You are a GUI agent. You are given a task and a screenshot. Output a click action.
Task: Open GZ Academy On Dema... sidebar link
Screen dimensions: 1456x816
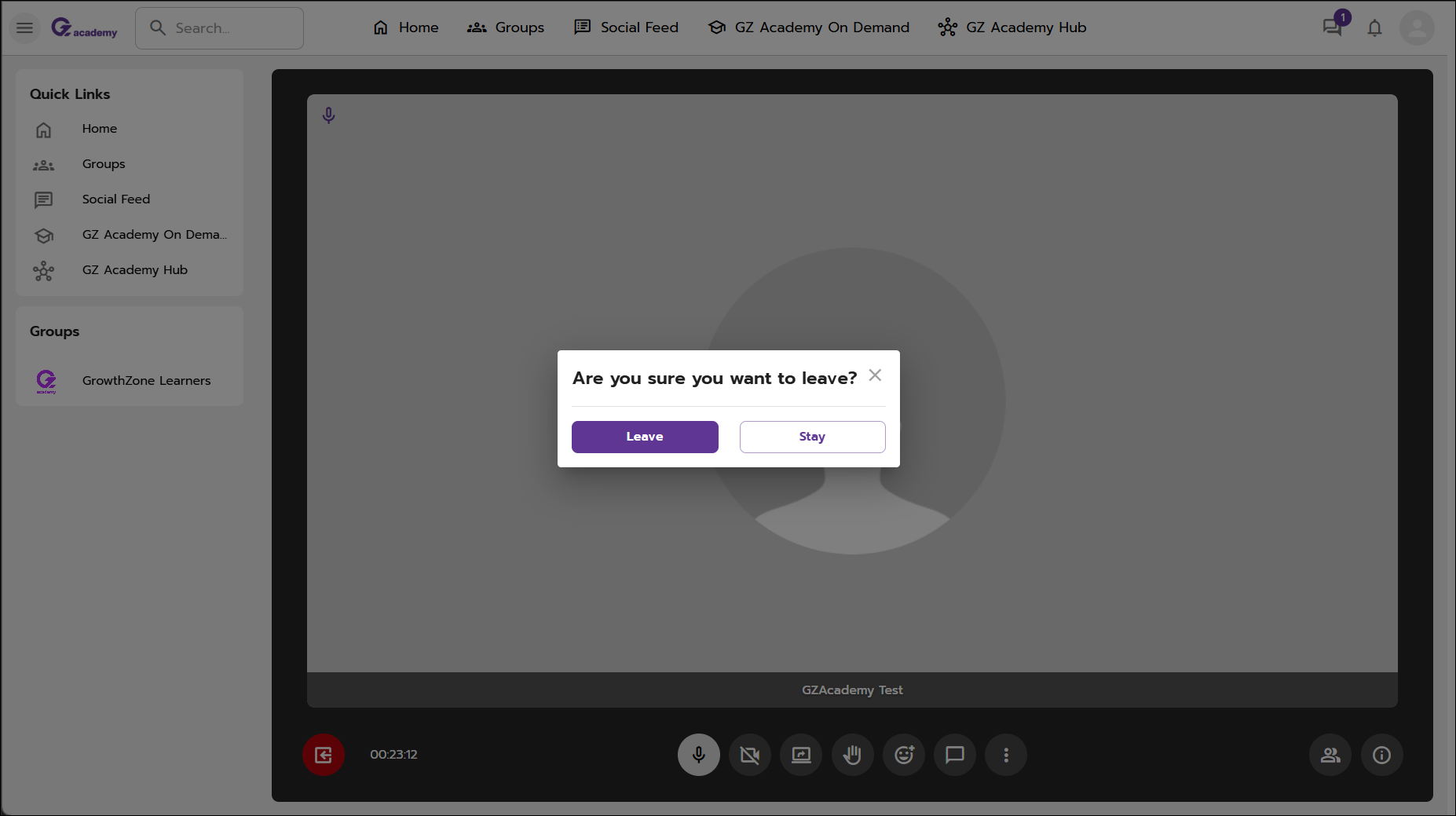(x=155, y=235)
